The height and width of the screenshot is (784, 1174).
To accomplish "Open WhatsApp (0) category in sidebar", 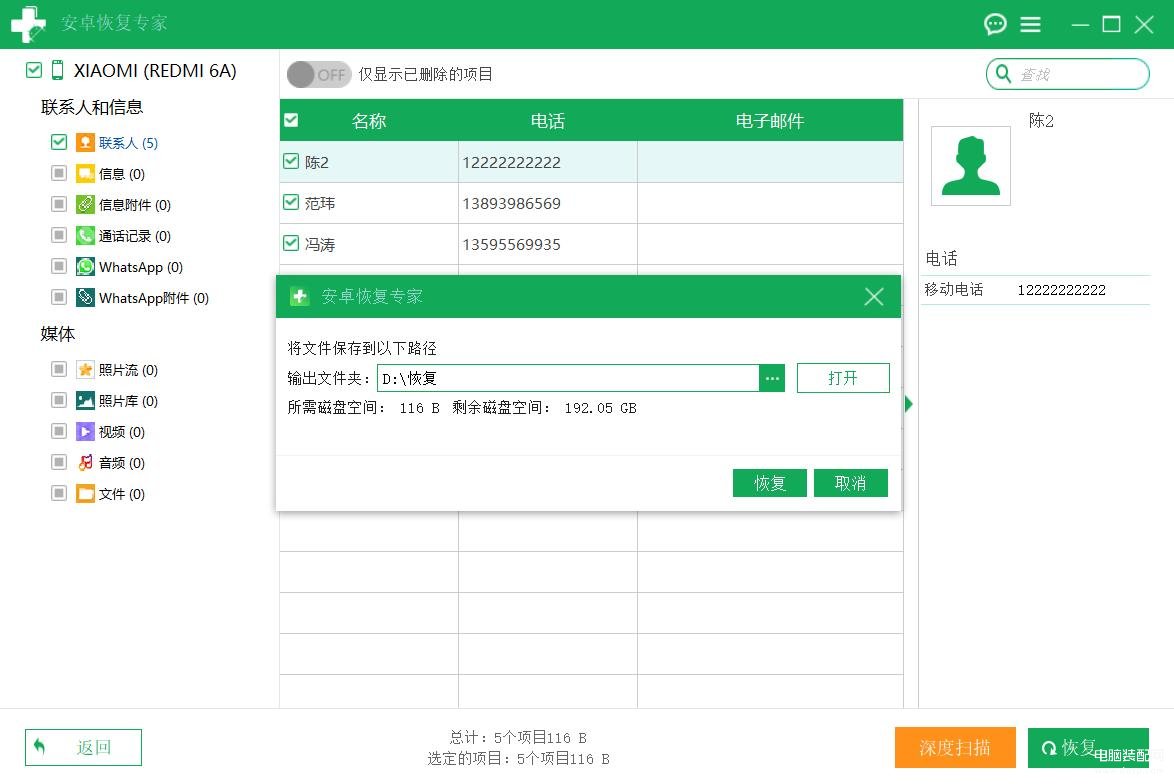I will point(141,267).
